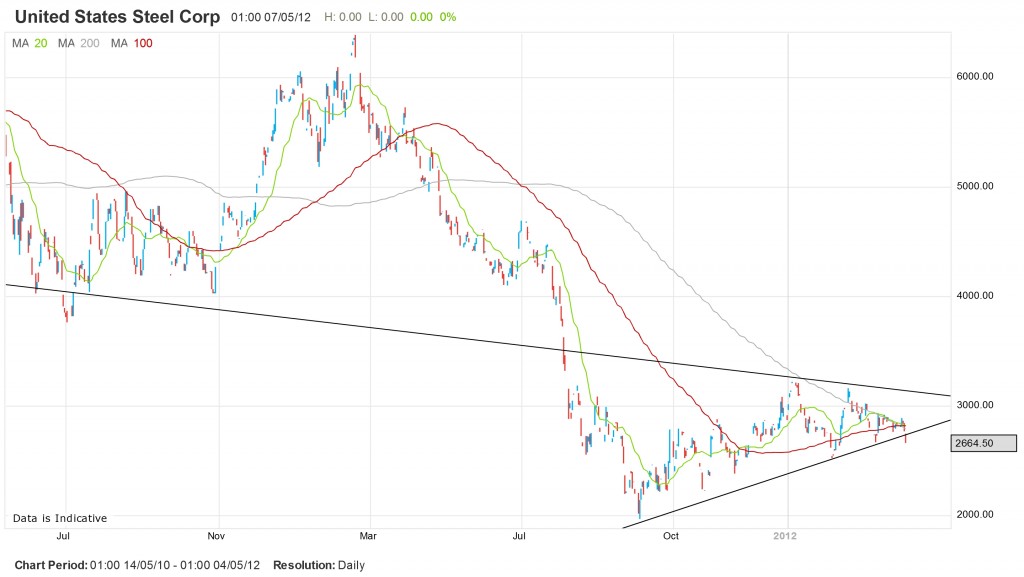Click the United States Steel Corp title
Image resolution: width=1024 pixels, height=577 pixels.
(118, 16)
